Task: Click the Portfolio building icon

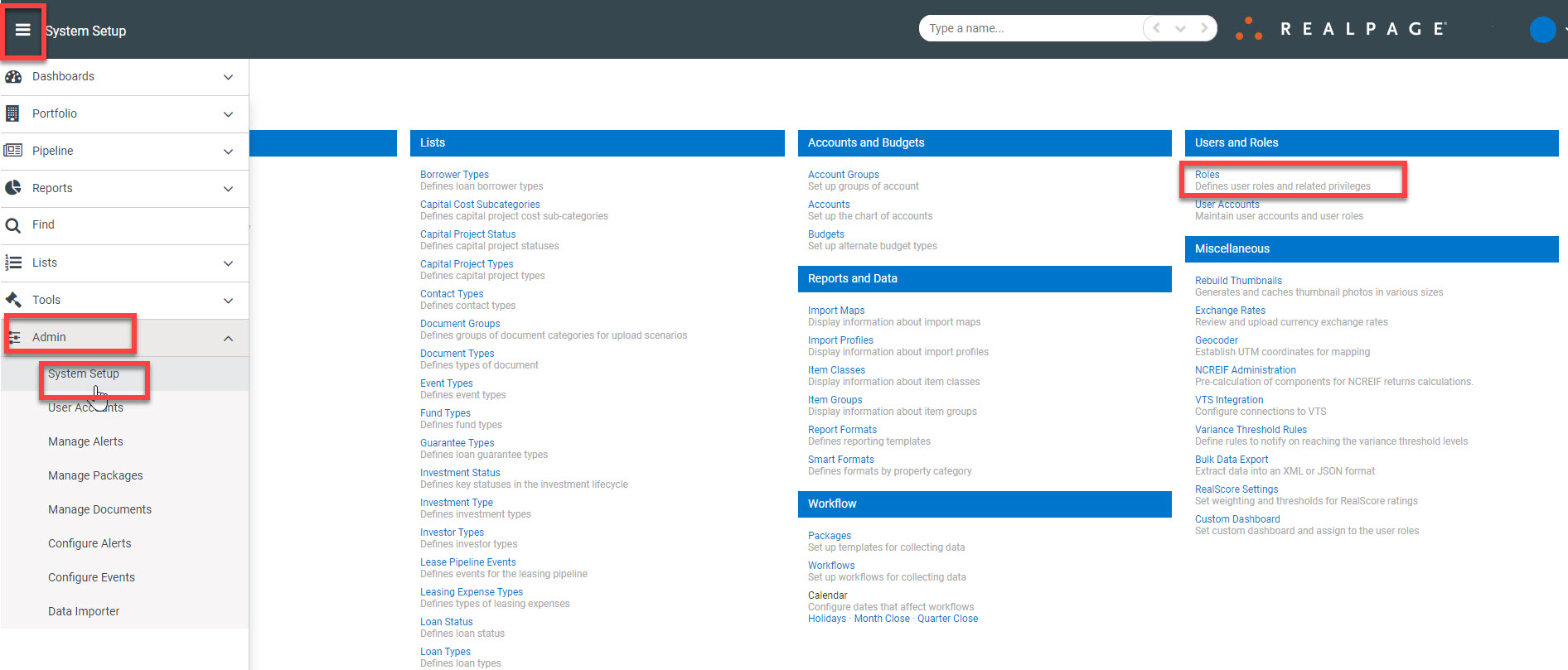Action: [x=12, y=113]
